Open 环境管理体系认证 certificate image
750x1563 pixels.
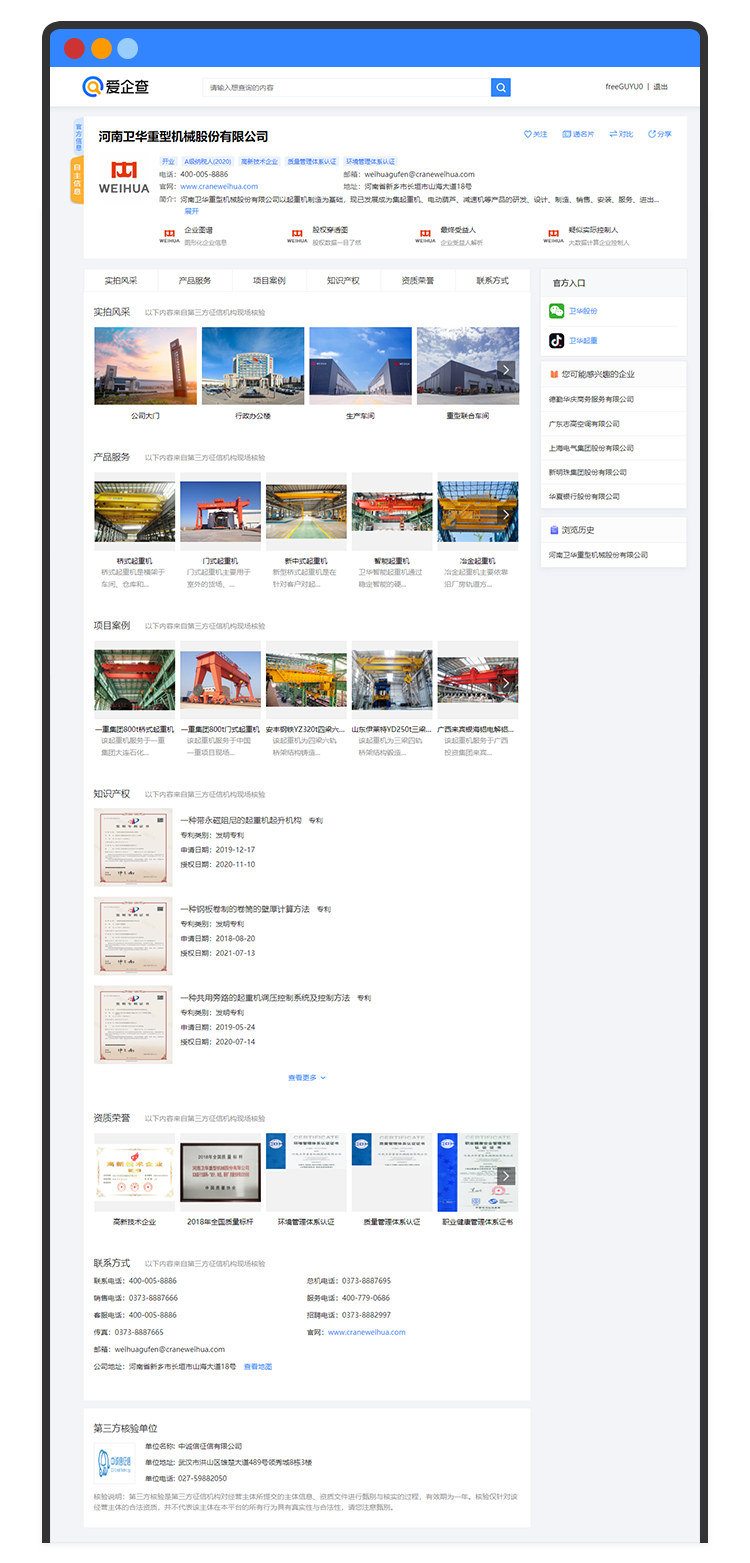306,1172
